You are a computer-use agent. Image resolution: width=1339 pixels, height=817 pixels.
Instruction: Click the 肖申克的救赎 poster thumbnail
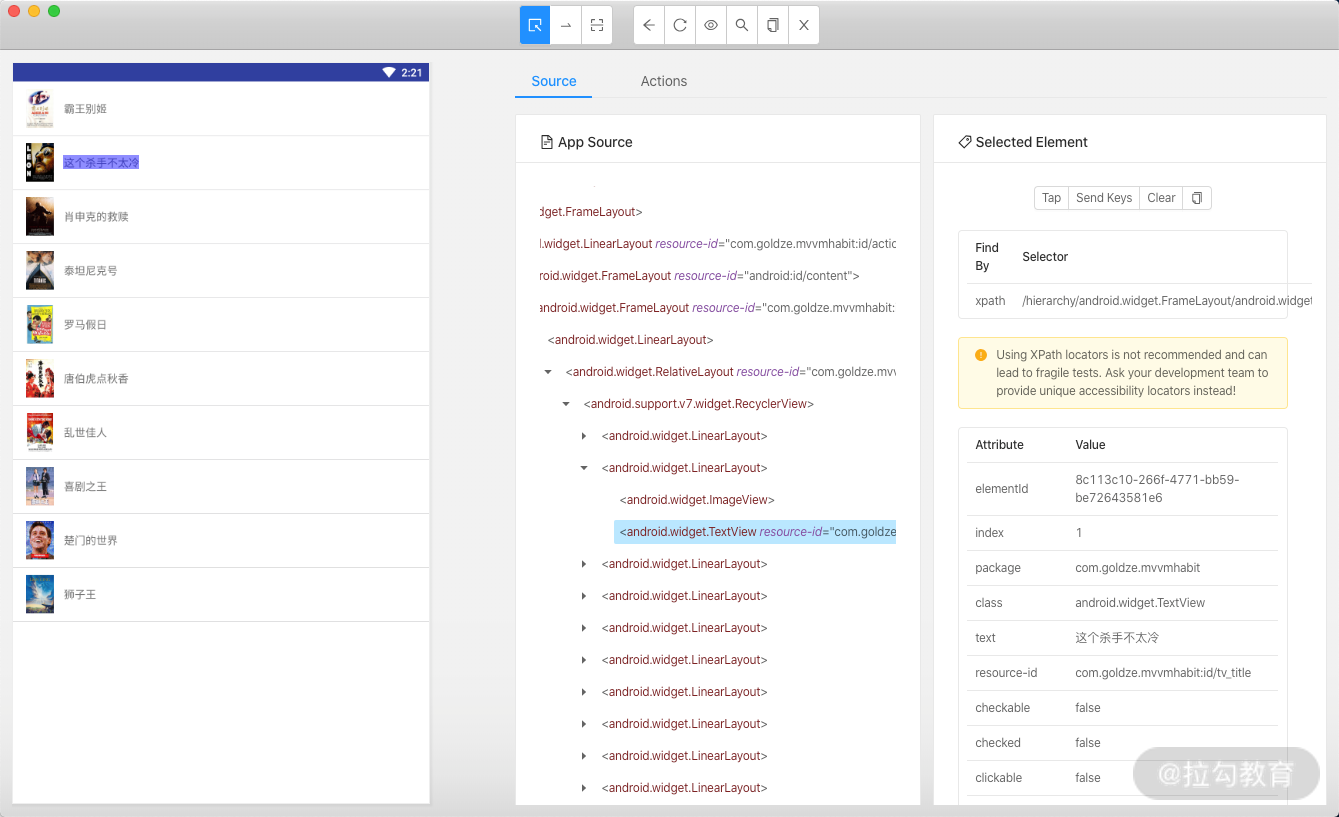click(x=40, y=217)
